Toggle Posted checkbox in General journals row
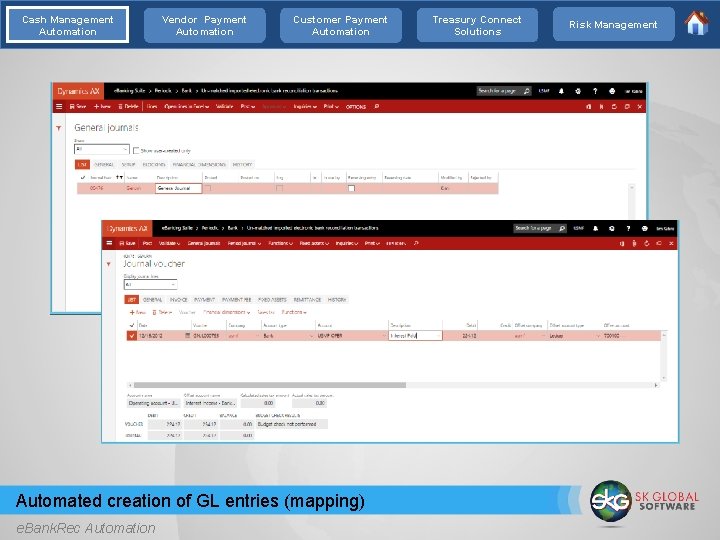The image size is (720, 540). 208,188
